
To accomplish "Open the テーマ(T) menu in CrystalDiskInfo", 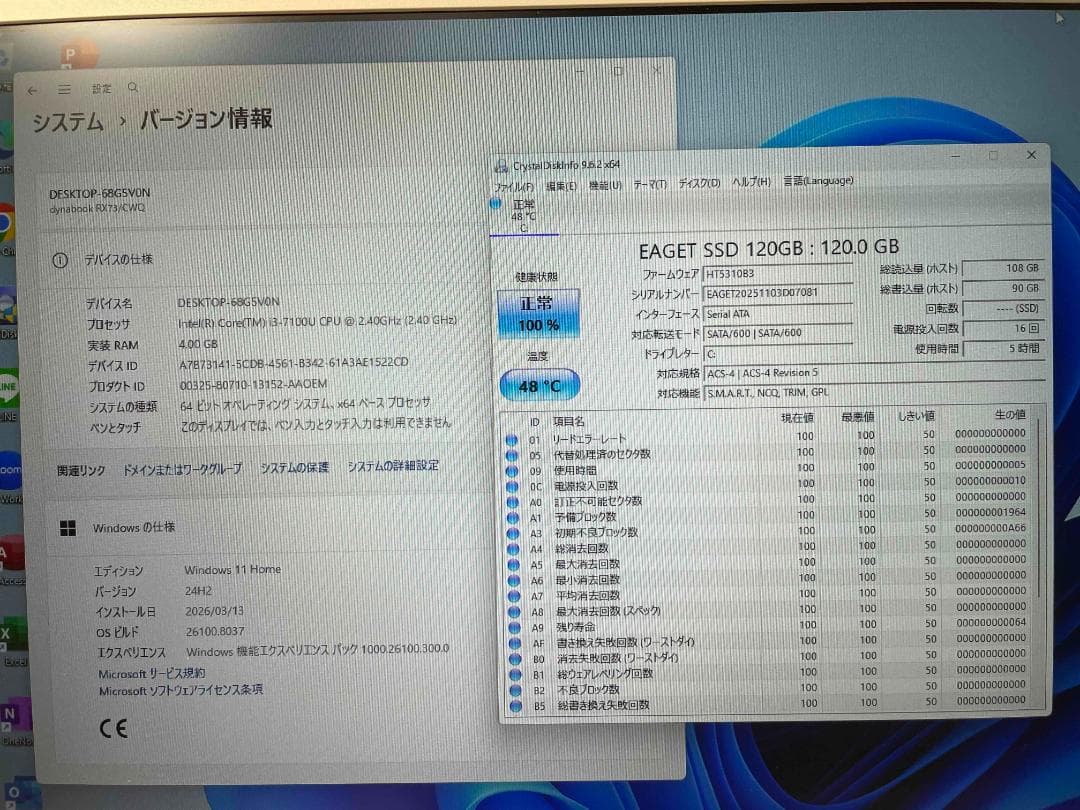I will (x=650, y=185).
